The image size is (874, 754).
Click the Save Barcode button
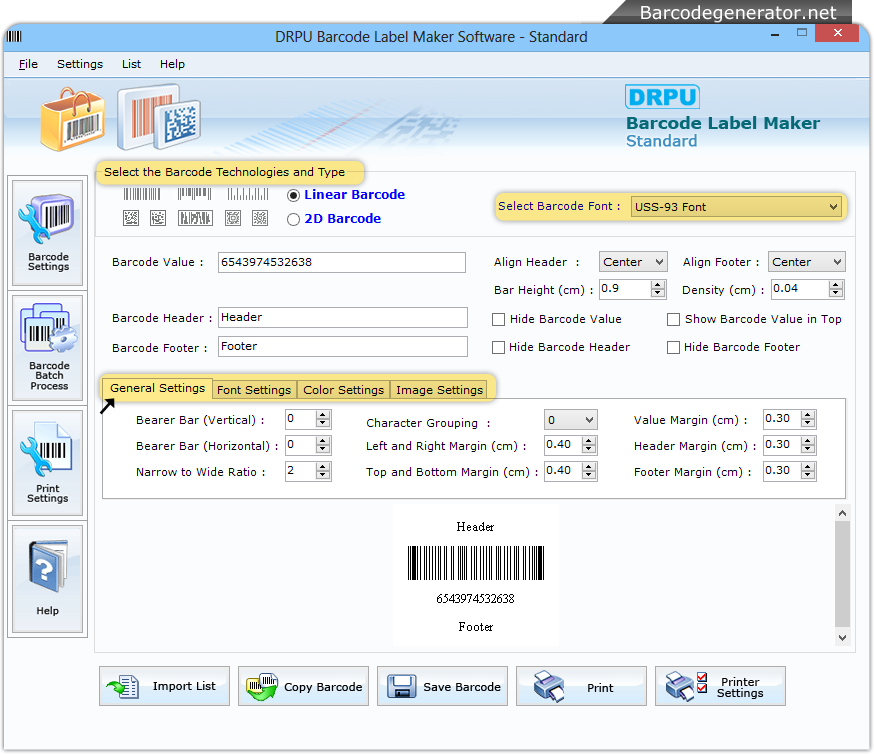point(442,686)
